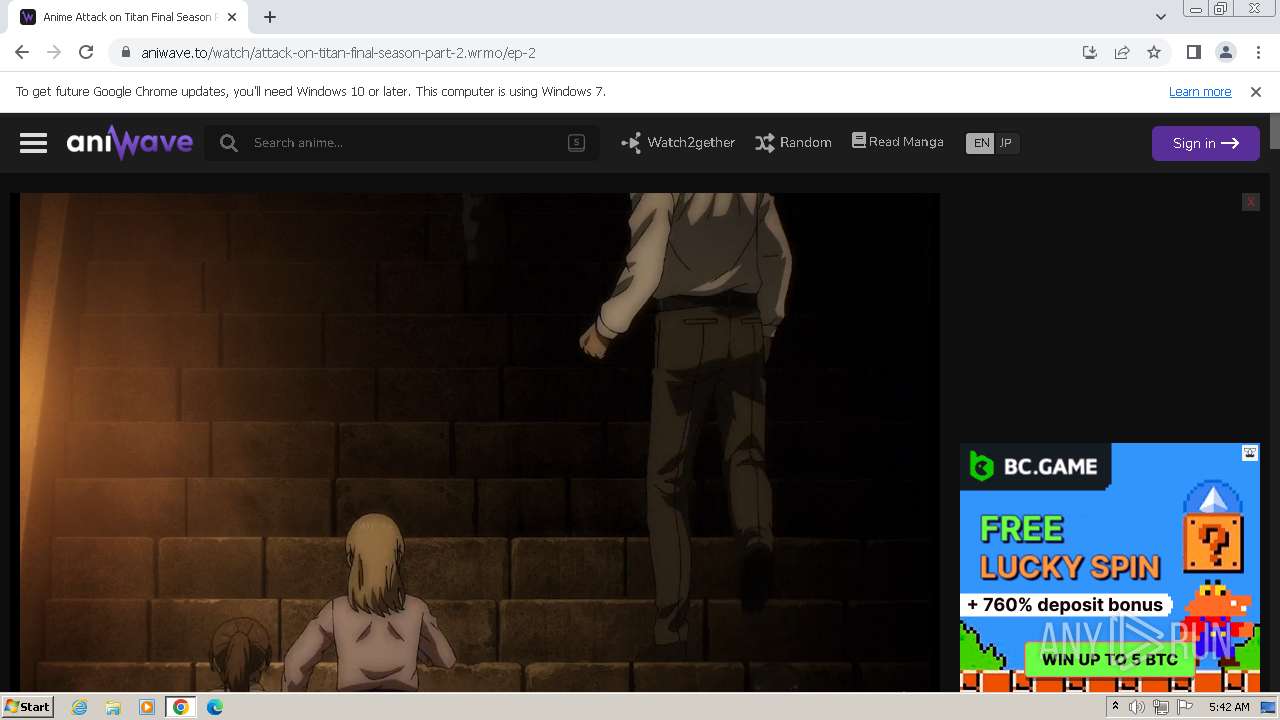Open Windows Media Player taskbar icon
The image size is (1280, 720).
click(147, 707)
